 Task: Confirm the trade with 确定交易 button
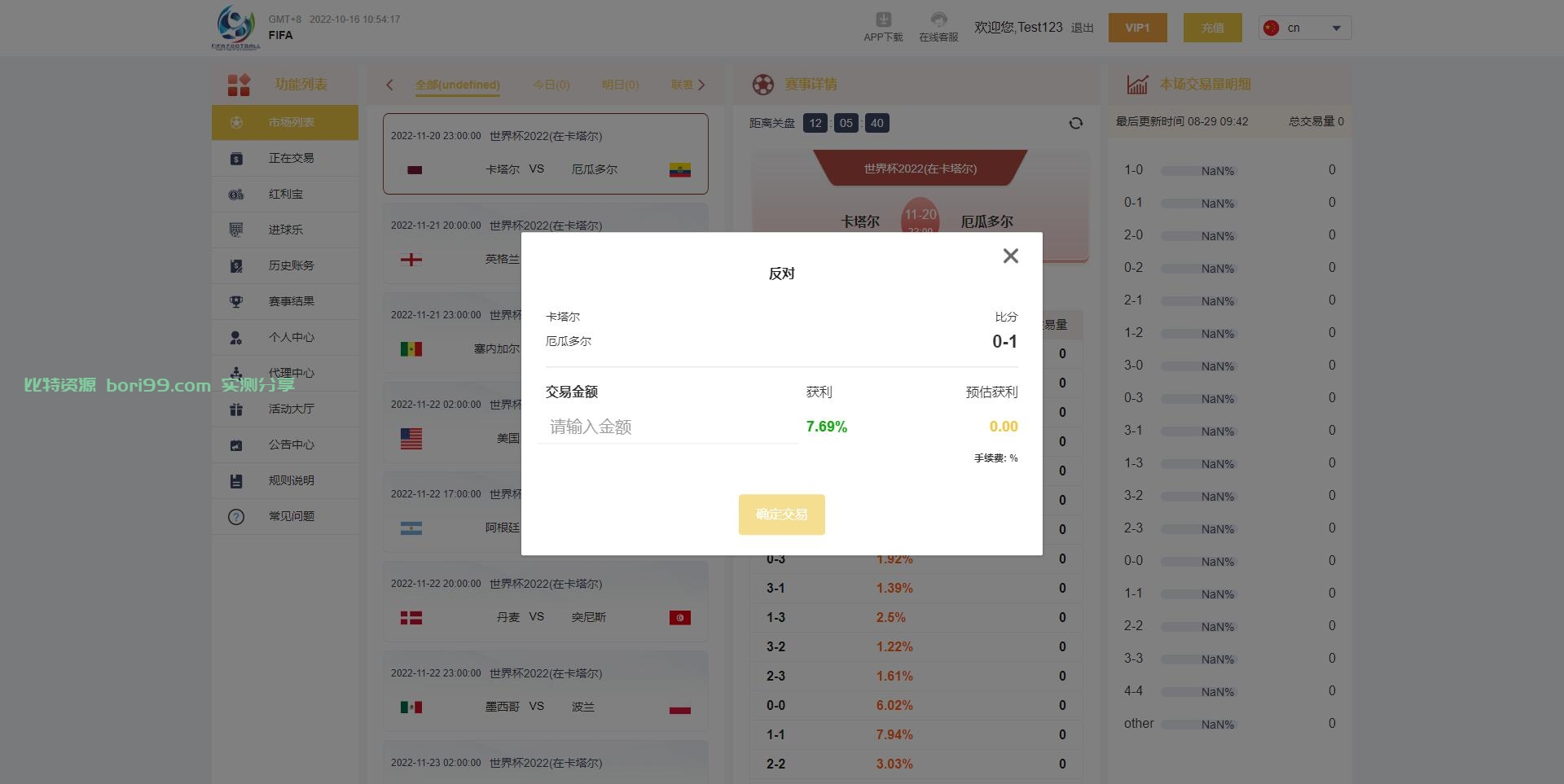tap(781, 515)
